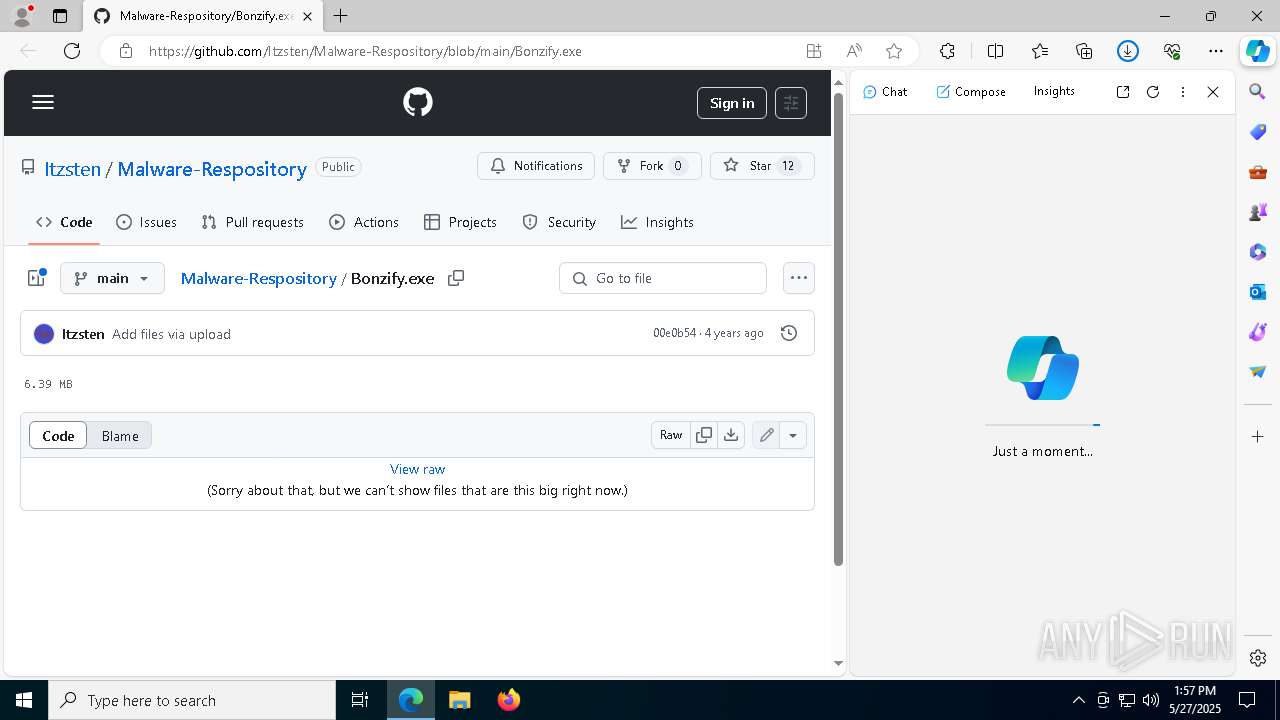1280x720 pixels.
Task: Open commit 00e0b54 link
Action: tap(674, 333)
